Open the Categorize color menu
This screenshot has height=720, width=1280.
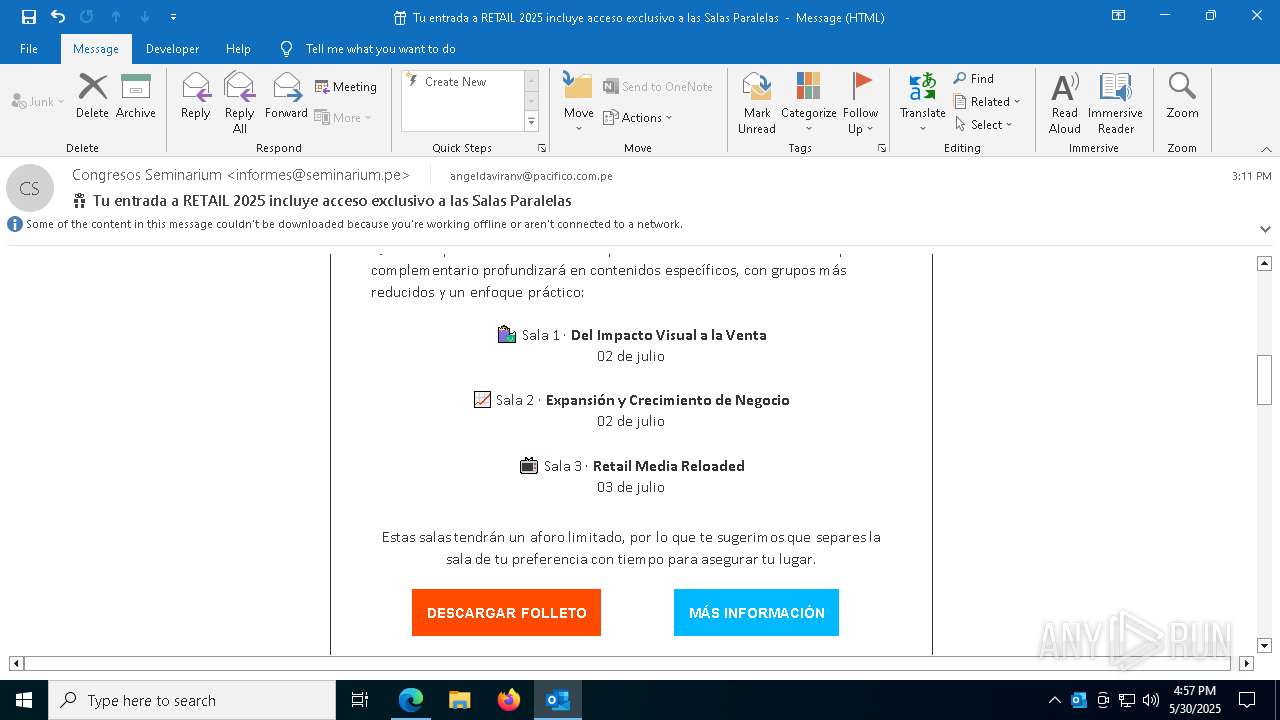[x=808, y=103]
